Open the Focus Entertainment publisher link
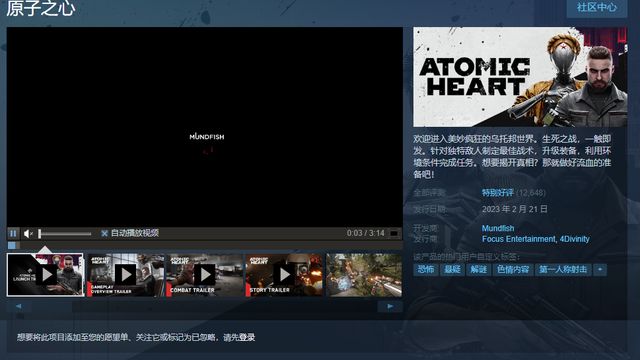 pyautogui.click(x=519, y=239)
